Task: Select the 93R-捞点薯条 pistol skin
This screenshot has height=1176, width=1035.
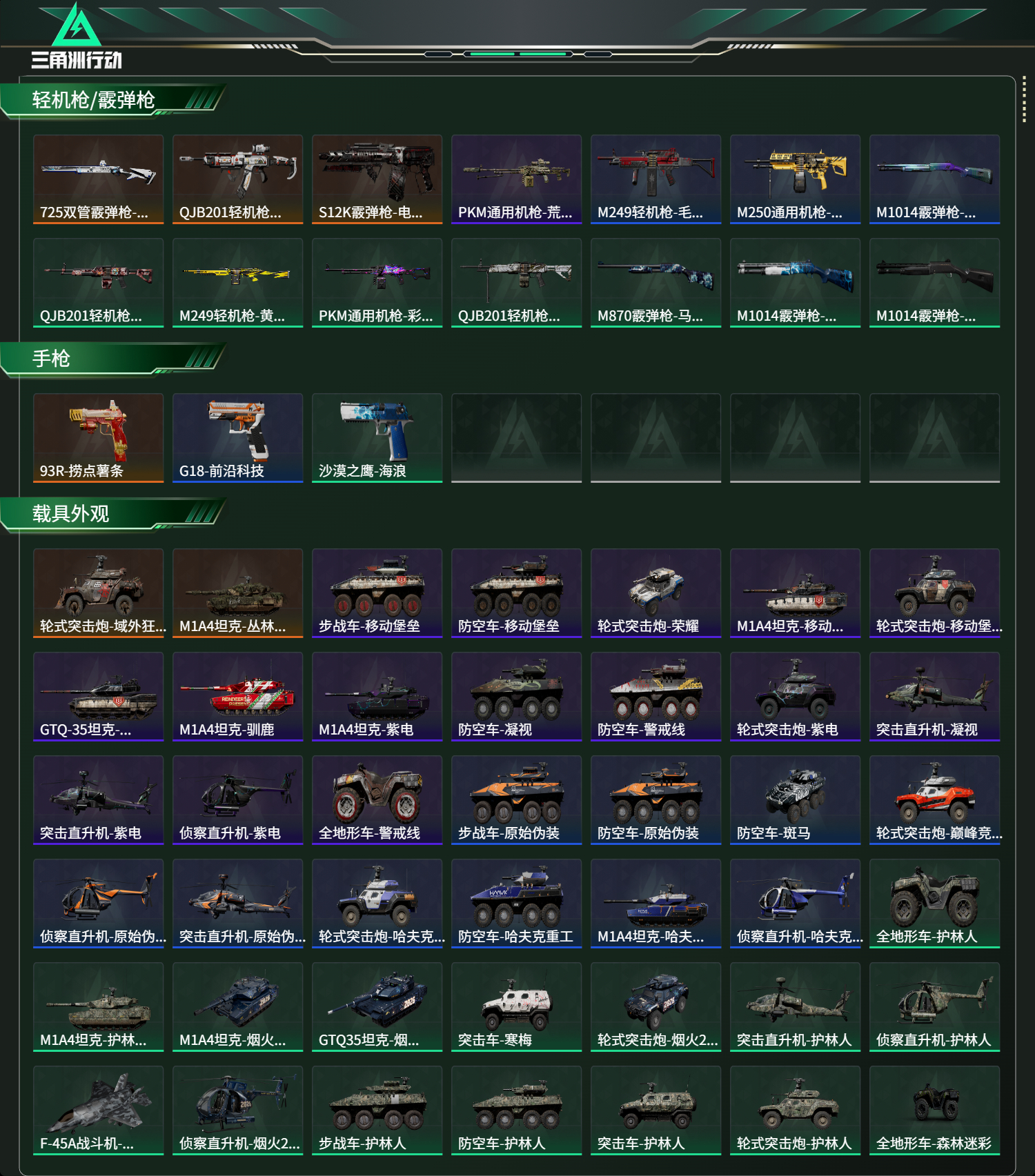Action: pos(99,437)
